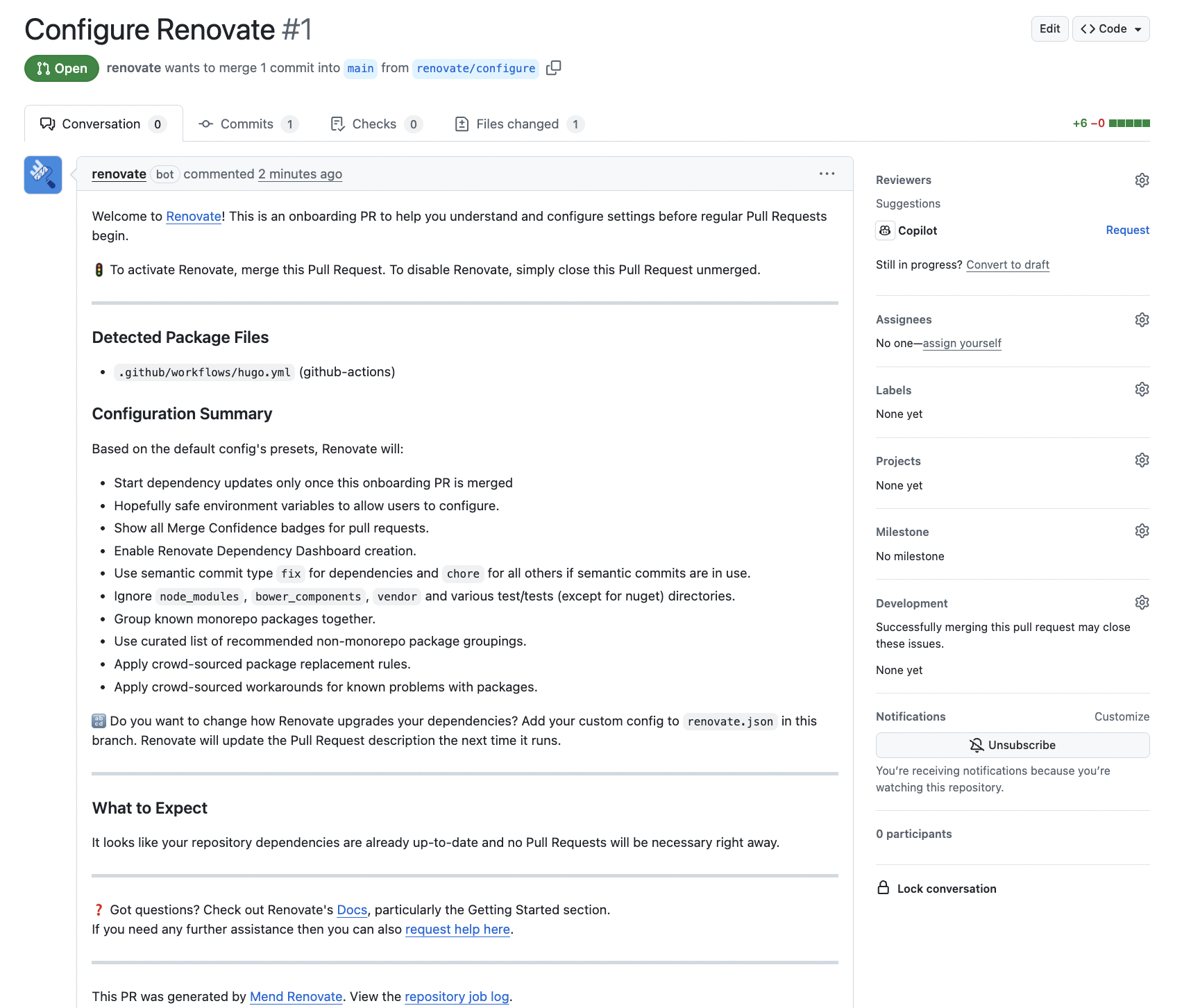Viewport: 1191px width, 1008px height.
Task: Open the Labels gear settings
Action: (1142, 389)
